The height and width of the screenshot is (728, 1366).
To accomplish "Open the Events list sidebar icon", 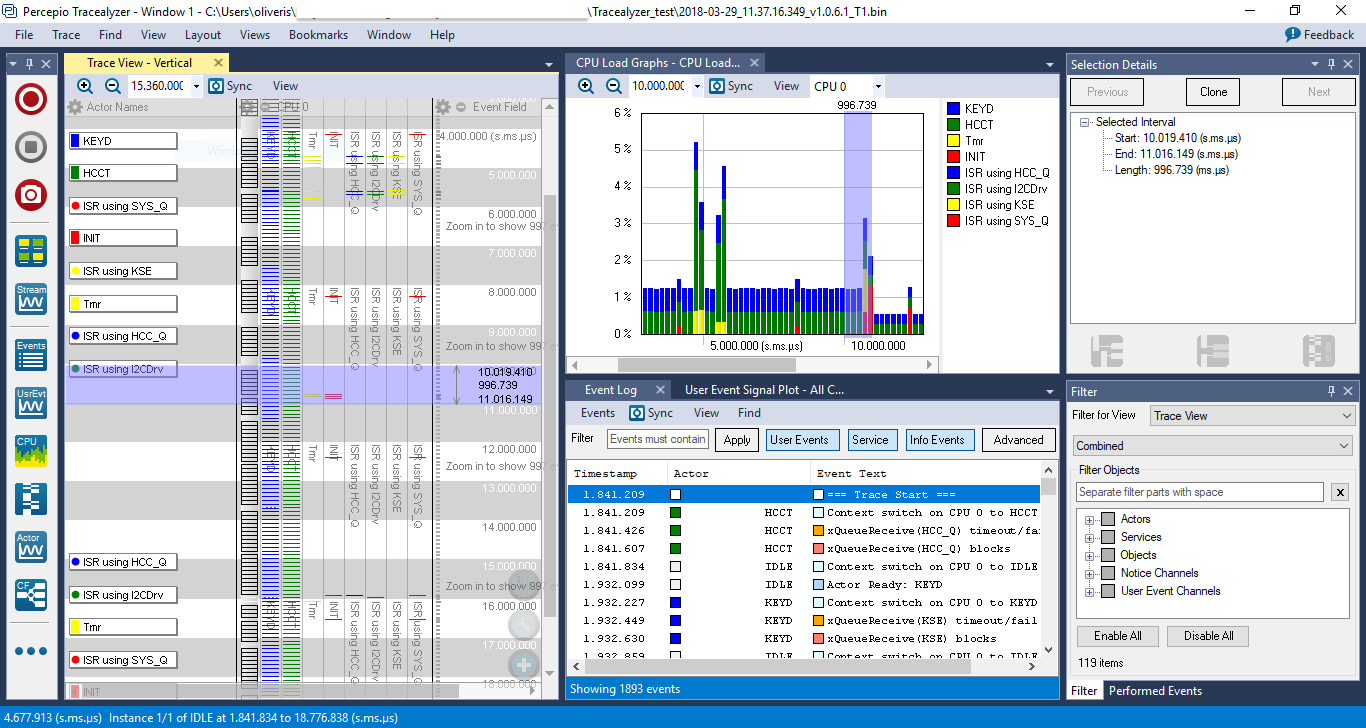I will [x=31, y=354].
